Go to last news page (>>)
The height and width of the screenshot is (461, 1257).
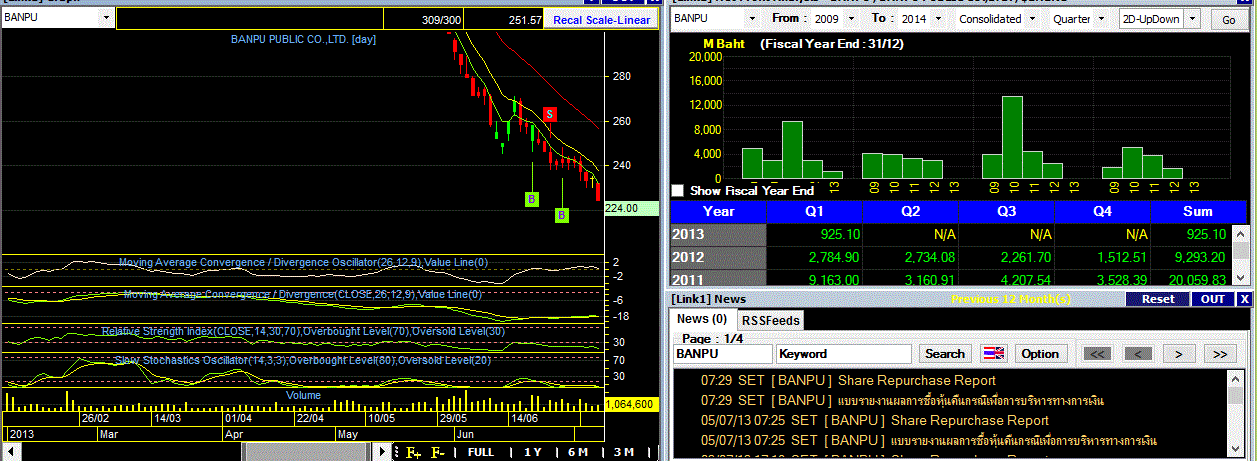(1220, 354)
